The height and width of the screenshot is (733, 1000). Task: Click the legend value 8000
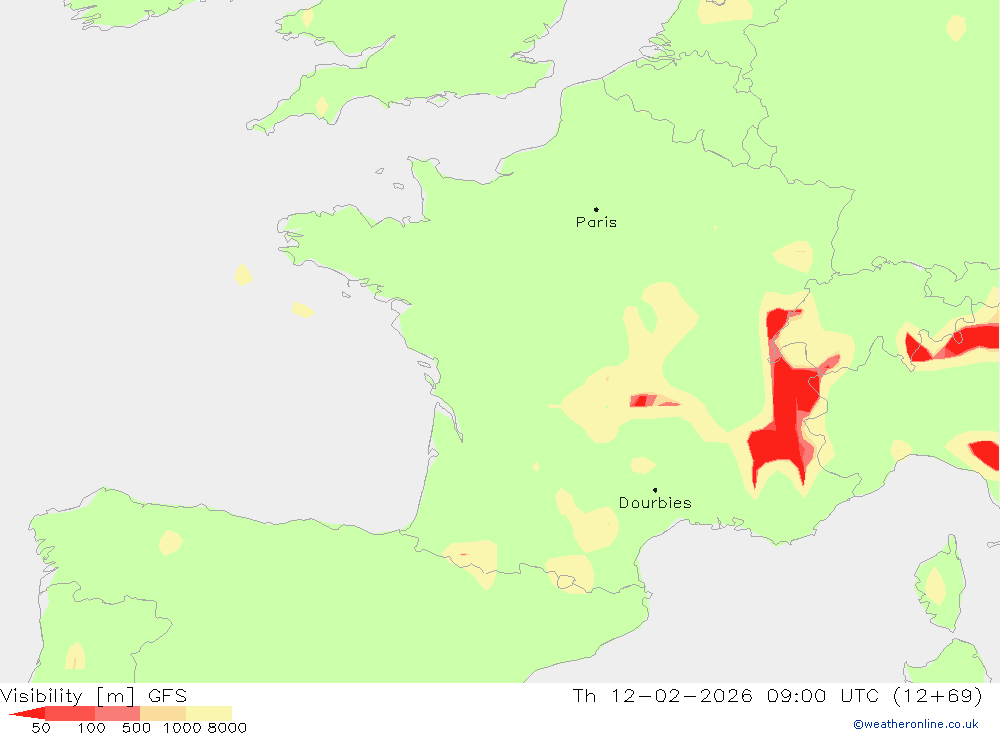coord(227,728)
